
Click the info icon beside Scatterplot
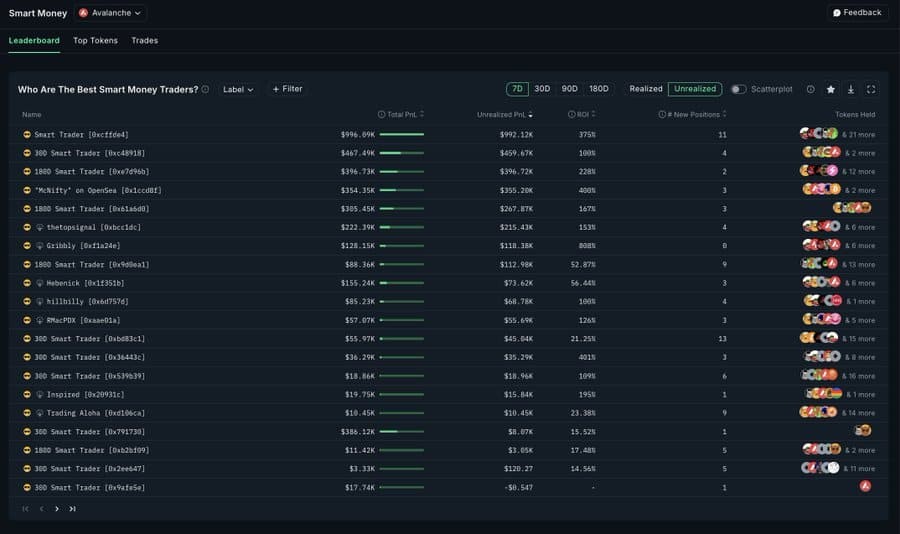810,89
